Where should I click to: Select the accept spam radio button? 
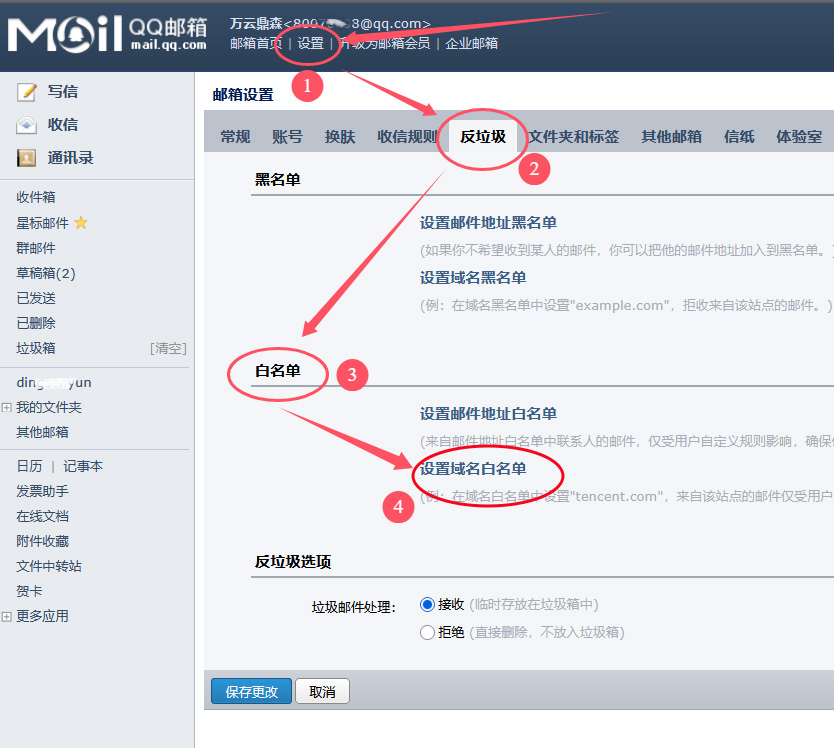(x=428, y=604)
